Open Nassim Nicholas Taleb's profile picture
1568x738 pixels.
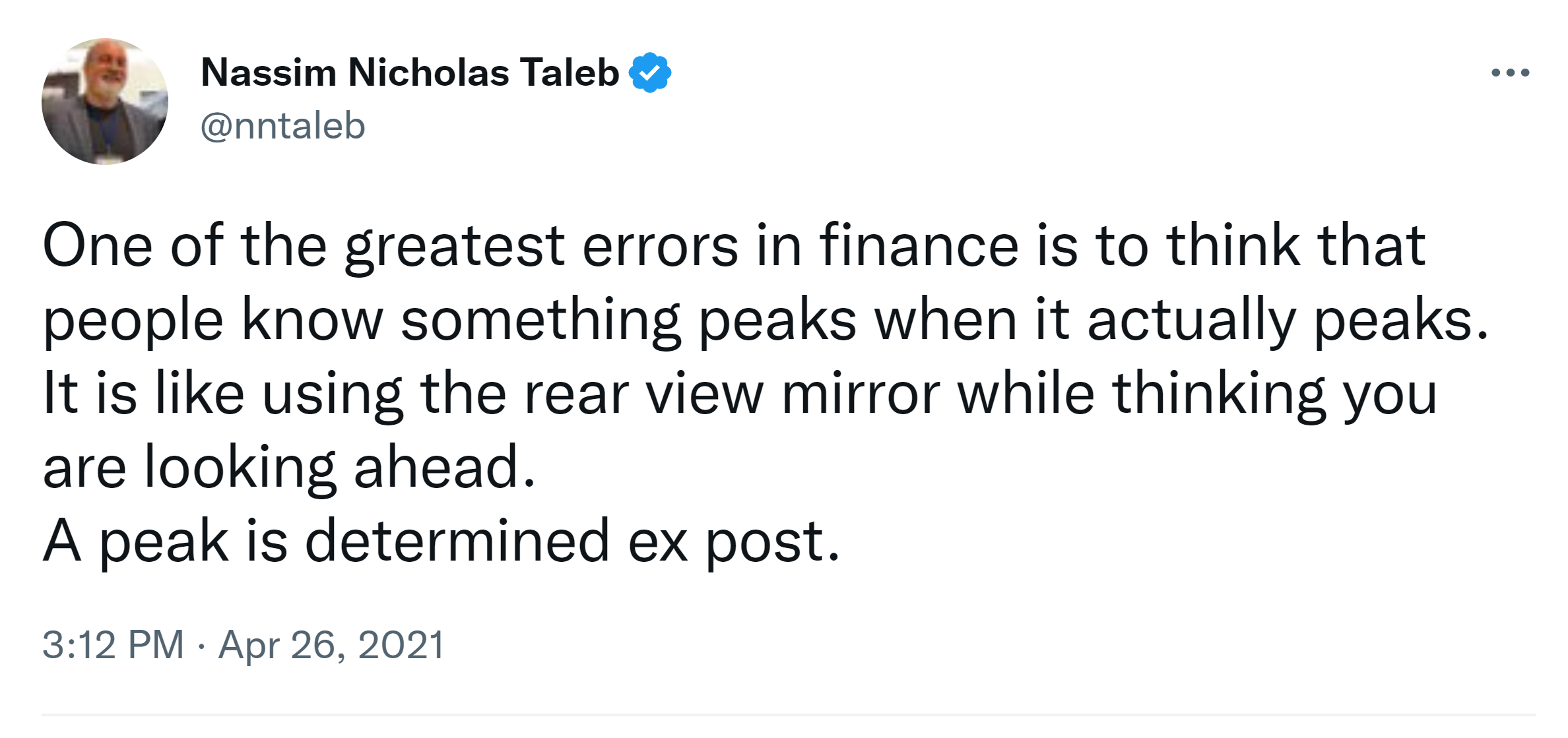(105, 102)
